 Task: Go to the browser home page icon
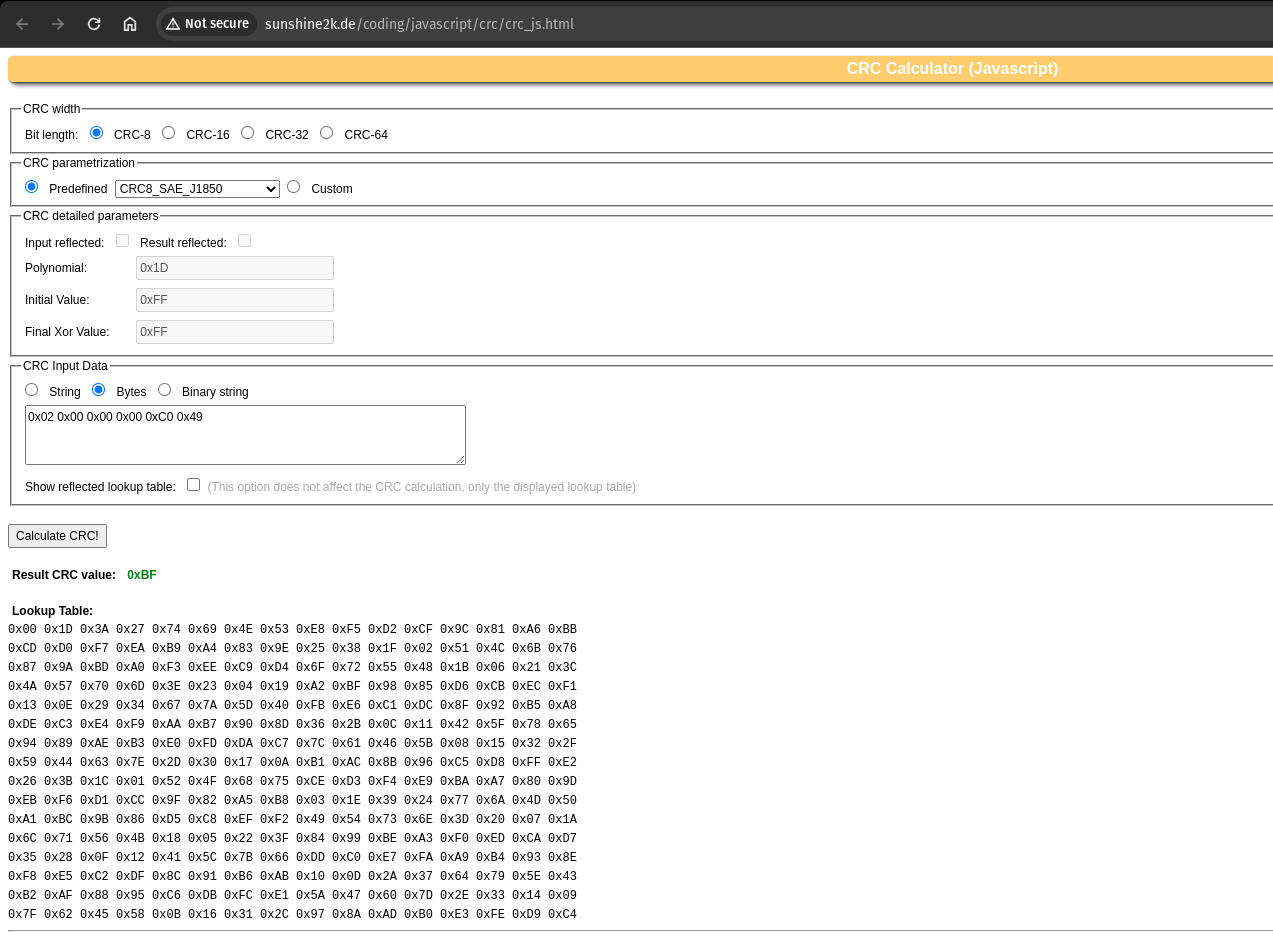(130, 24)
